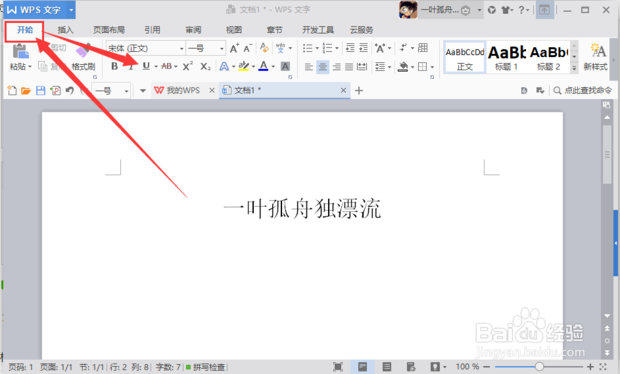Switch to the 引用 tab
620x374 pixels.
tap(152, 30)
